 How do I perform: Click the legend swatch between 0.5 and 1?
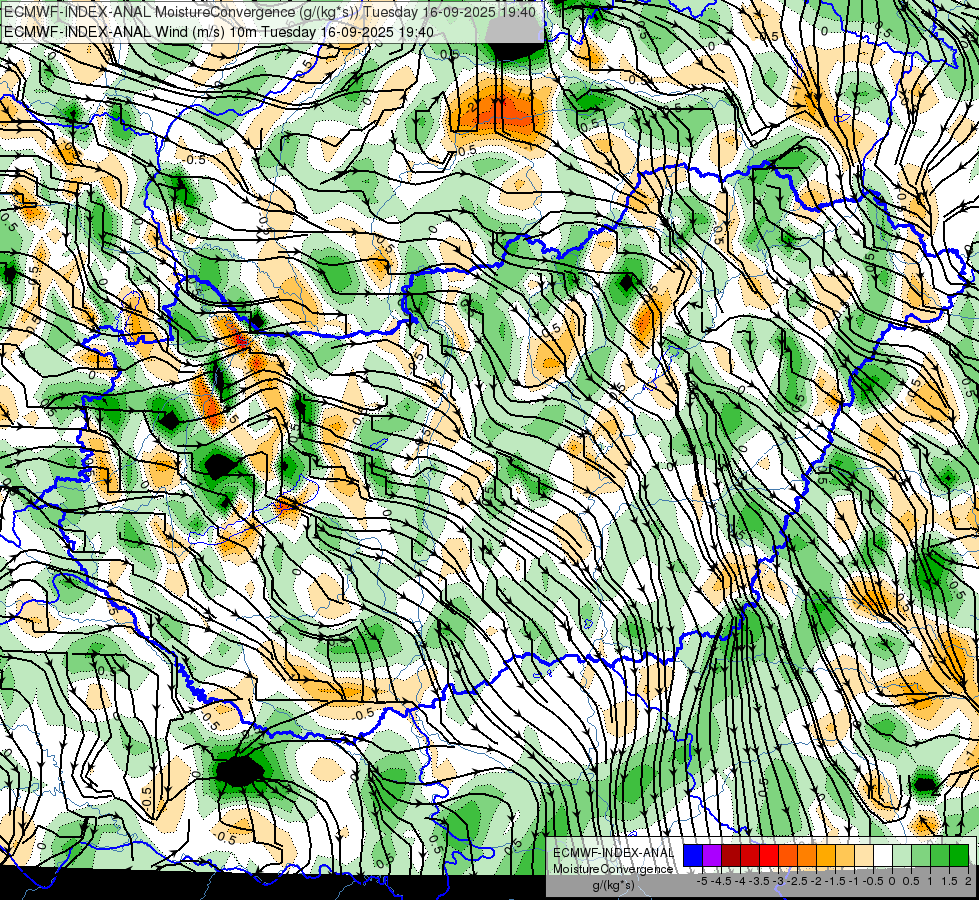921,856
